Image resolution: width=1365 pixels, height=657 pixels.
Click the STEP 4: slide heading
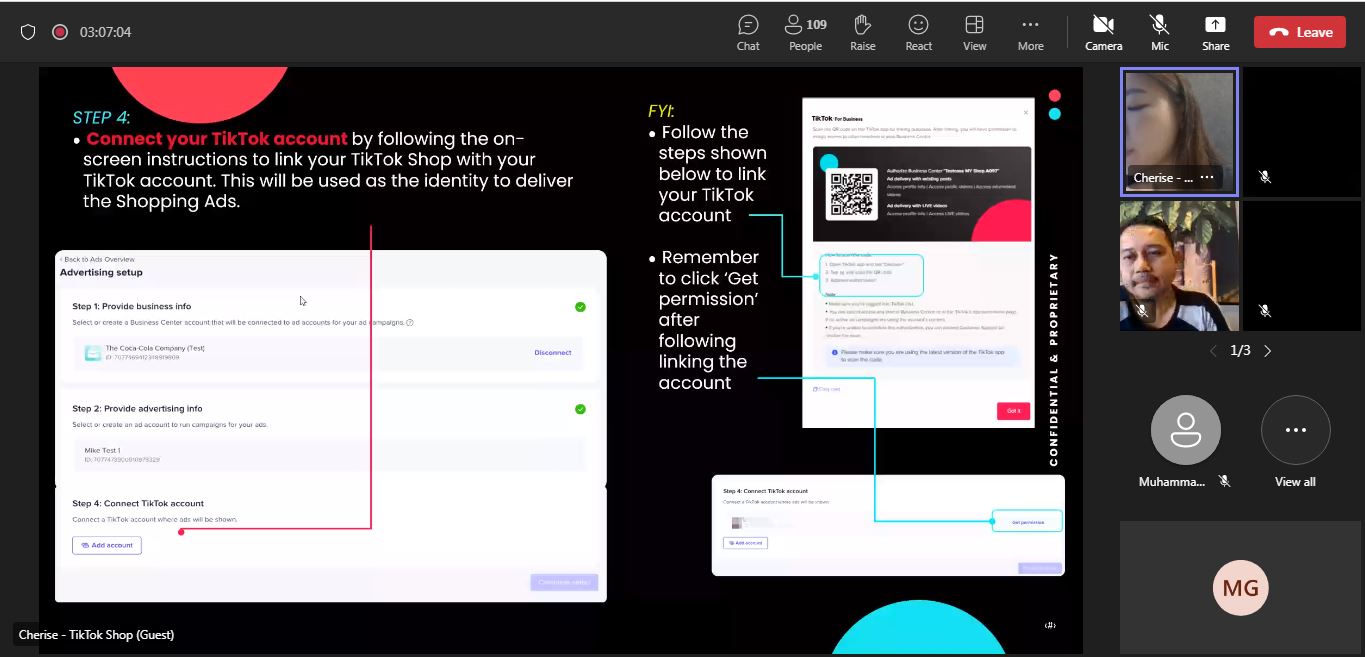coord(101,117)
